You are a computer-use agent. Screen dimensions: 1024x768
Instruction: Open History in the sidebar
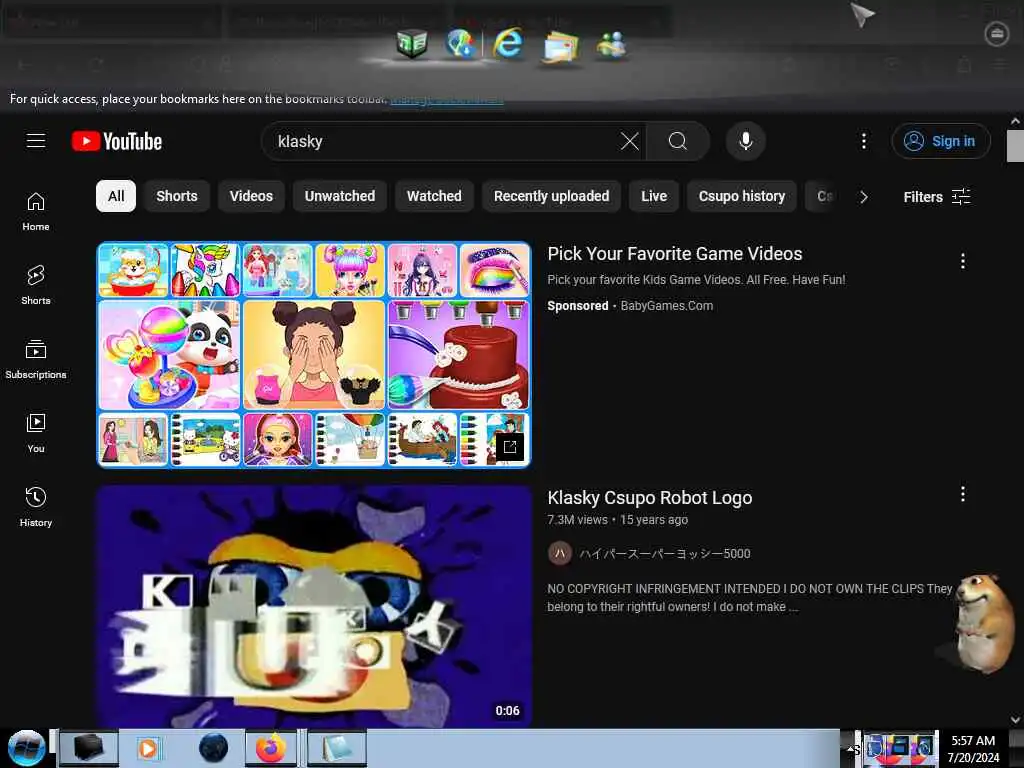click(36, 507)
